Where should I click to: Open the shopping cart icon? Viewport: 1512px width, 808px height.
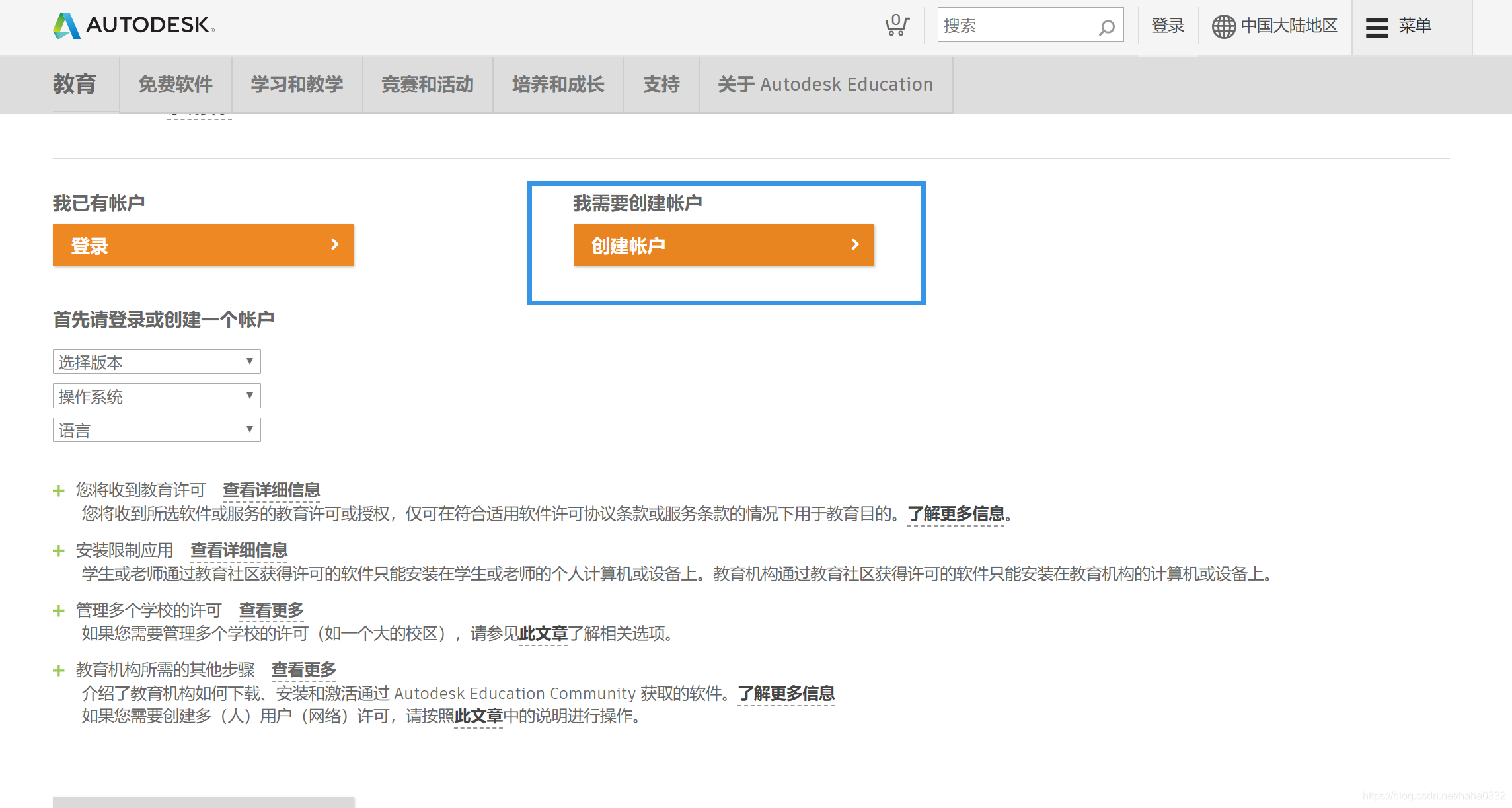(x=897, y=25)
